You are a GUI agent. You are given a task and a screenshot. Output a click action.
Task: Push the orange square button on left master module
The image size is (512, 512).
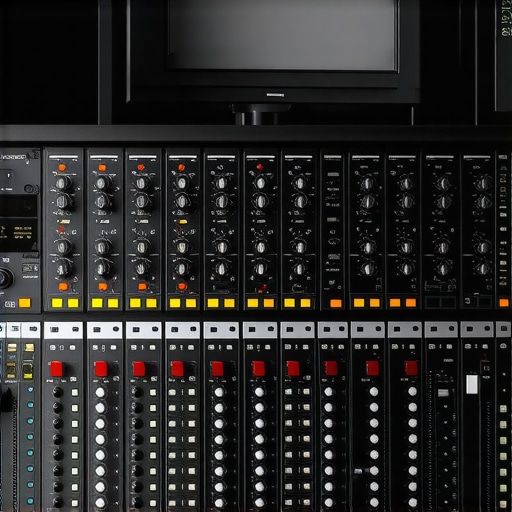pyautogui.click(x=25, y=303)
